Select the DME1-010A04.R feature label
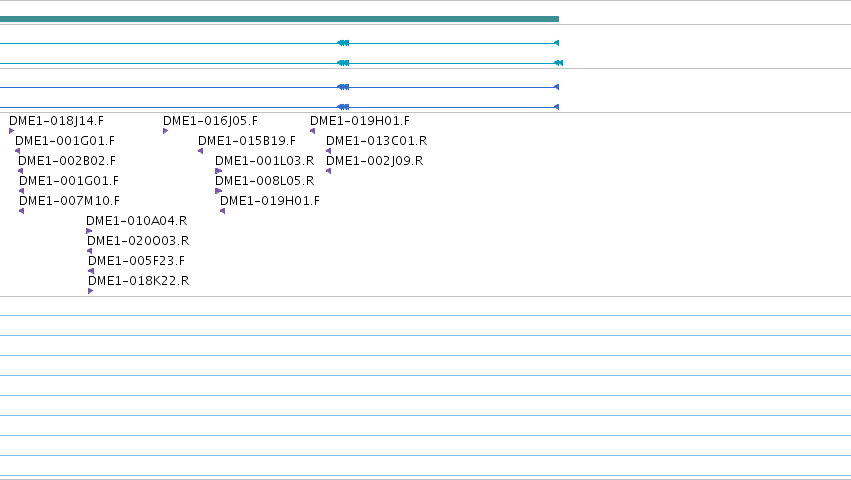The height and width of the screenshot is (480, 851). click(x=137, y=221)
